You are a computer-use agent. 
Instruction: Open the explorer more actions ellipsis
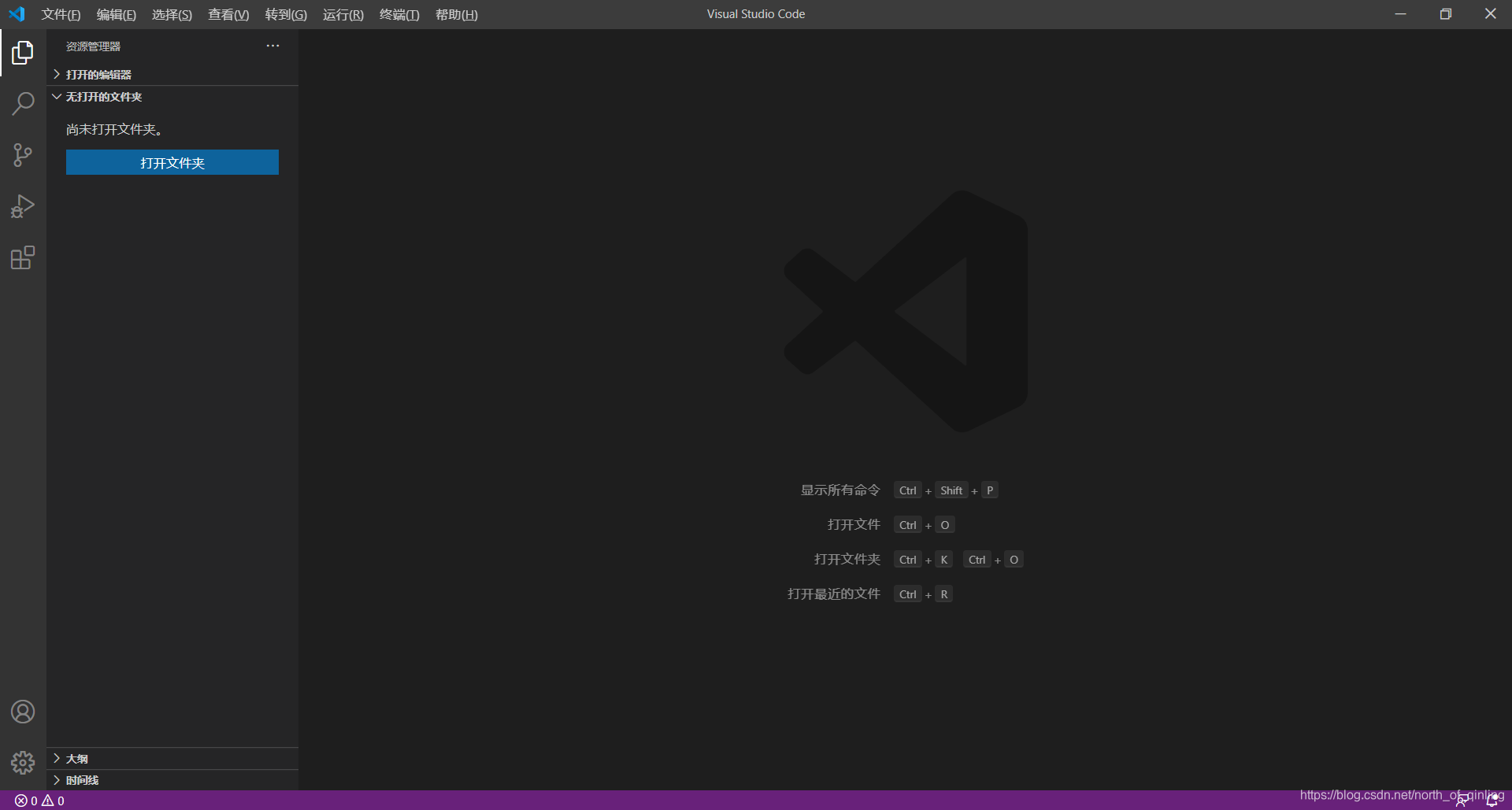pyautogui.click(x=272, y=46)
